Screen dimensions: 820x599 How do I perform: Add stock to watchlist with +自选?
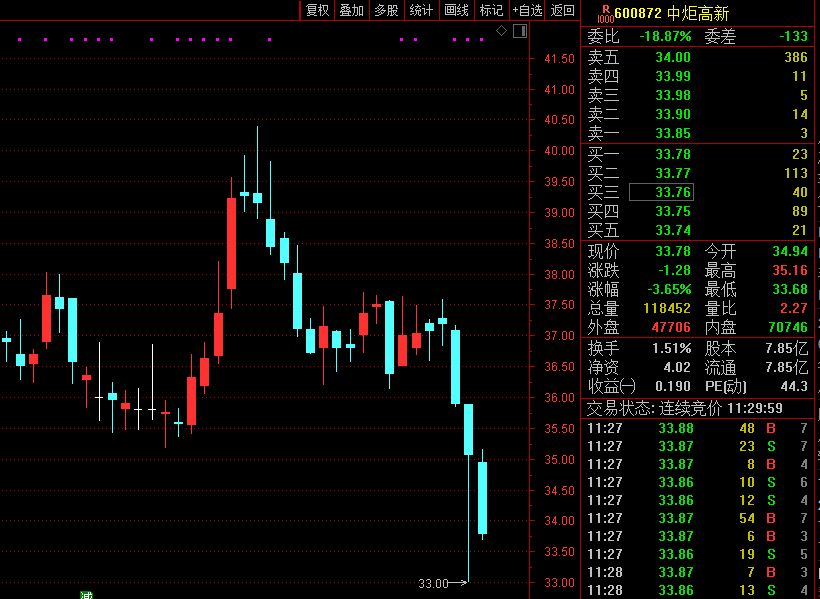pos(527,10)
